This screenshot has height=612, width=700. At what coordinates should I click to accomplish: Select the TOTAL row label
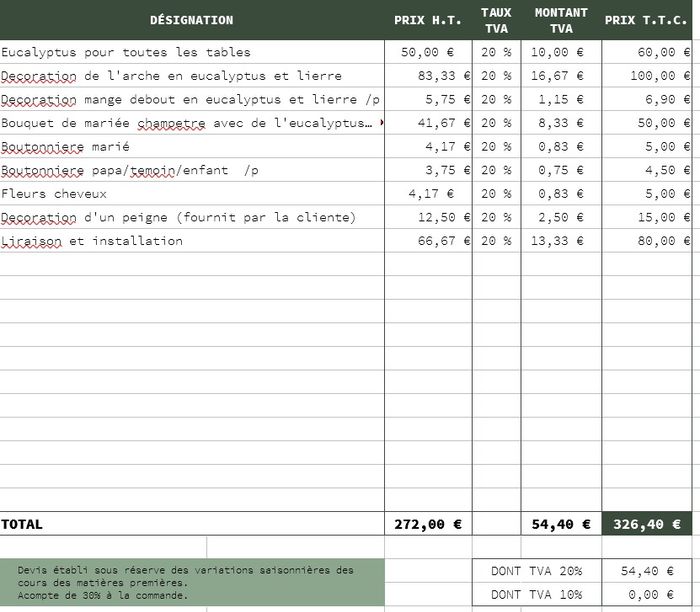click(x=23, y=524)
